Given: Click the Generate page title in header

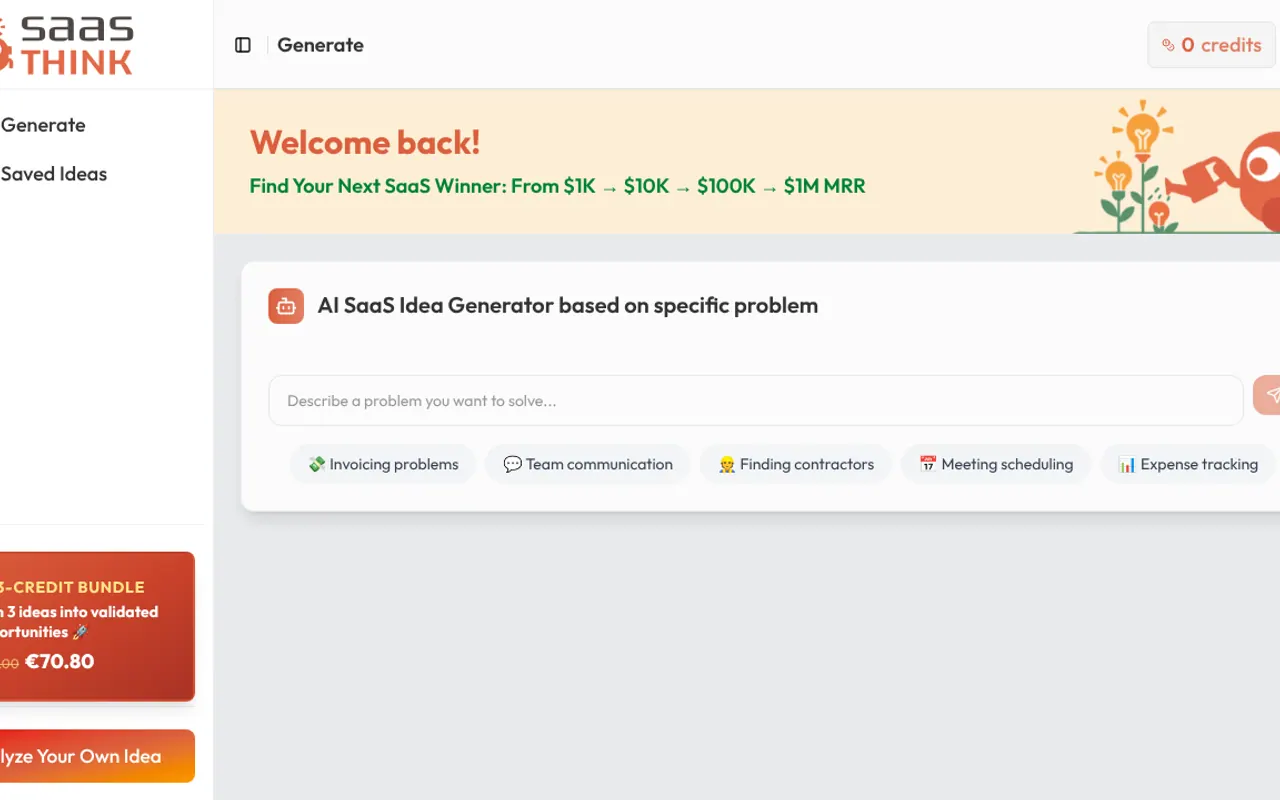Looking at the screenshot, I should point(320,45).
